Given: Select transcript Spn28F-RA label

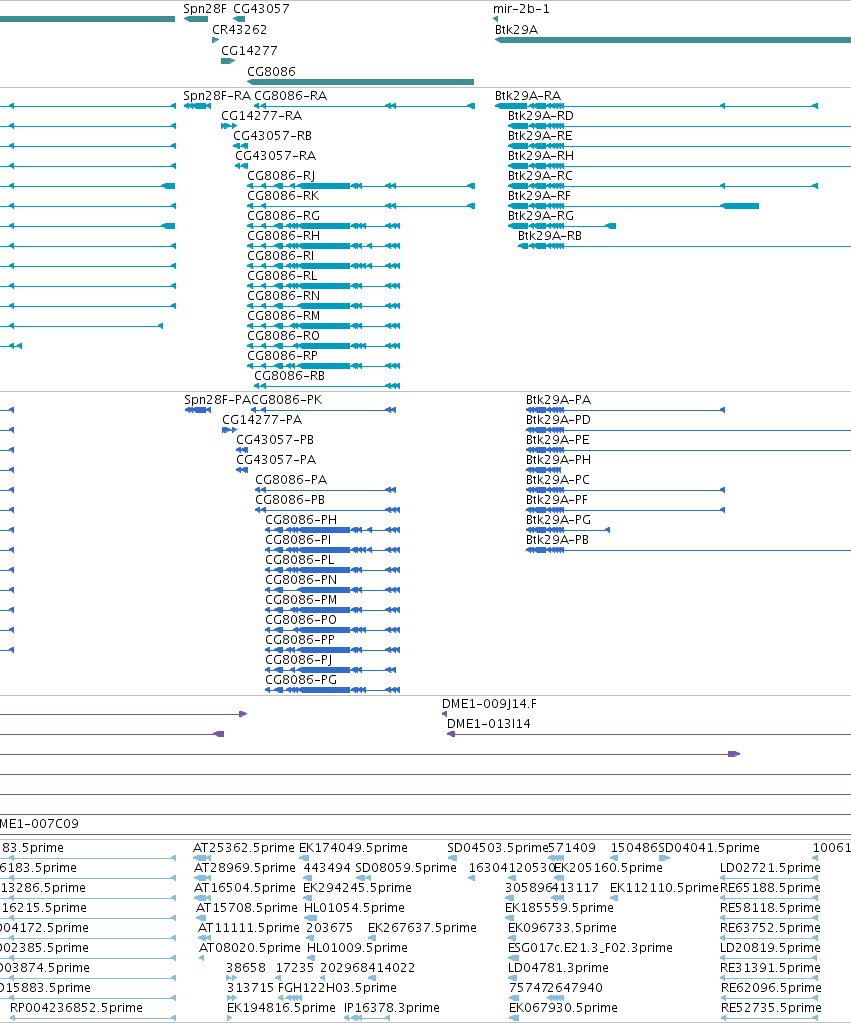Looking at the screenshot, I should pyautogui.click(x=217, y=95).
